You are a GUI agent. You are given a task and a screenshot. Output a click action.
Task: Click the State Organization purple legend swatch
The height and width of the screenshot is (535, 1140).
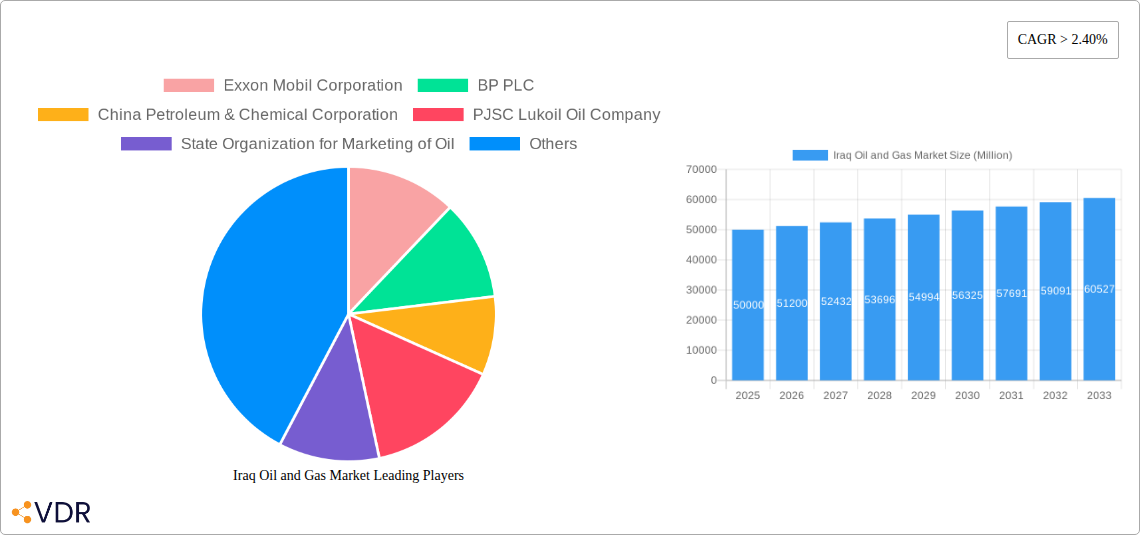(146, 144)
